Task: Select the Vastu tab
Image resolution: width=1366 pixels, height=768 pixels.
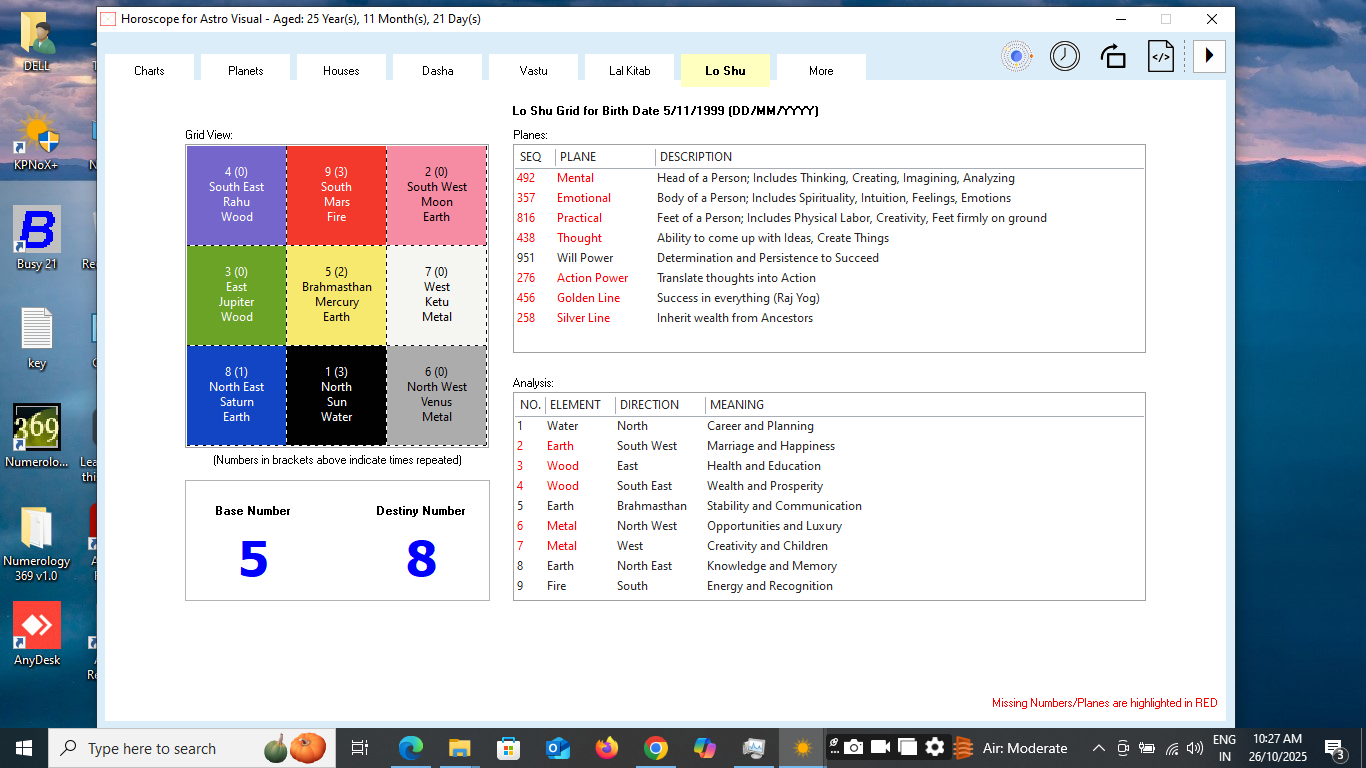Action: (x=533, y=71)
